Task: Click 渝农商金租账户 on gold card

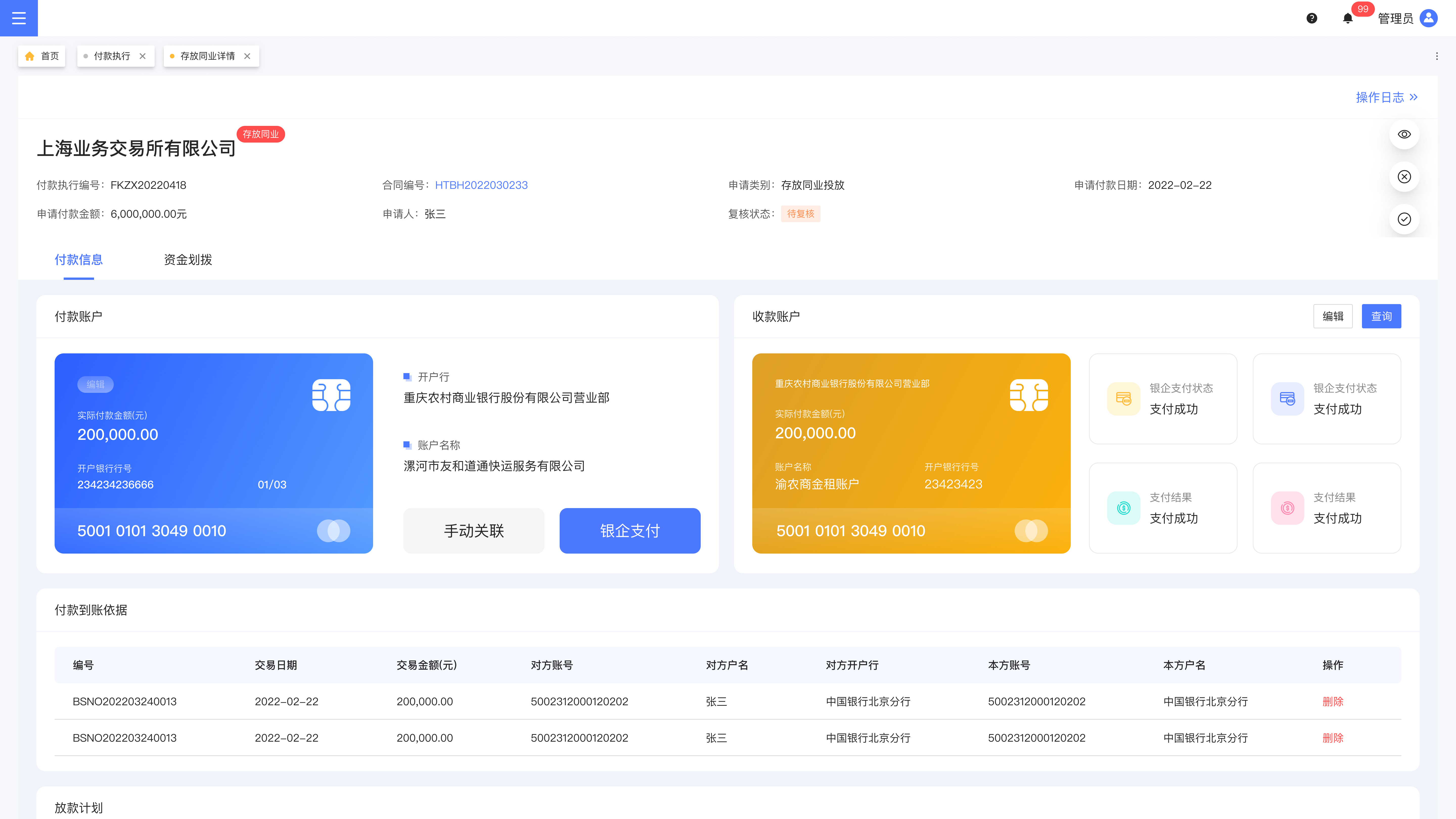Action: pyautogui.click(x=817, y=484)
